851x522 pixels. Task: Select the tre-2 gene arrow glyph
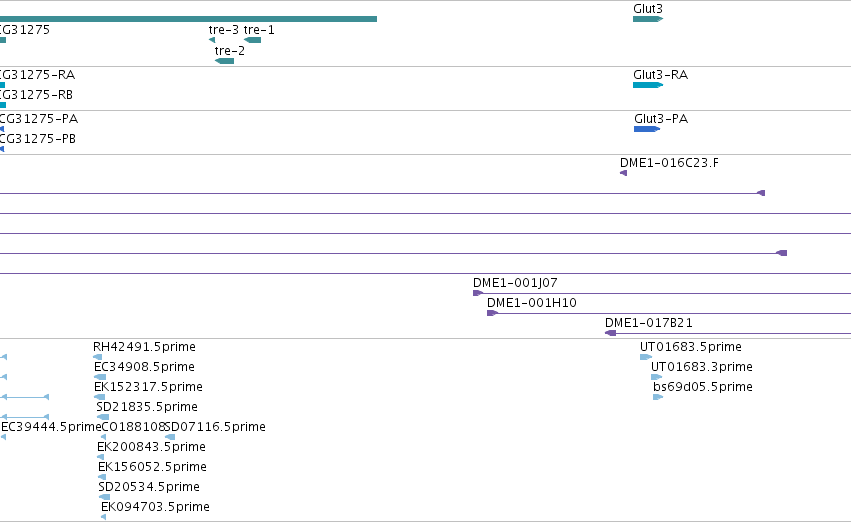pos(224,61)
